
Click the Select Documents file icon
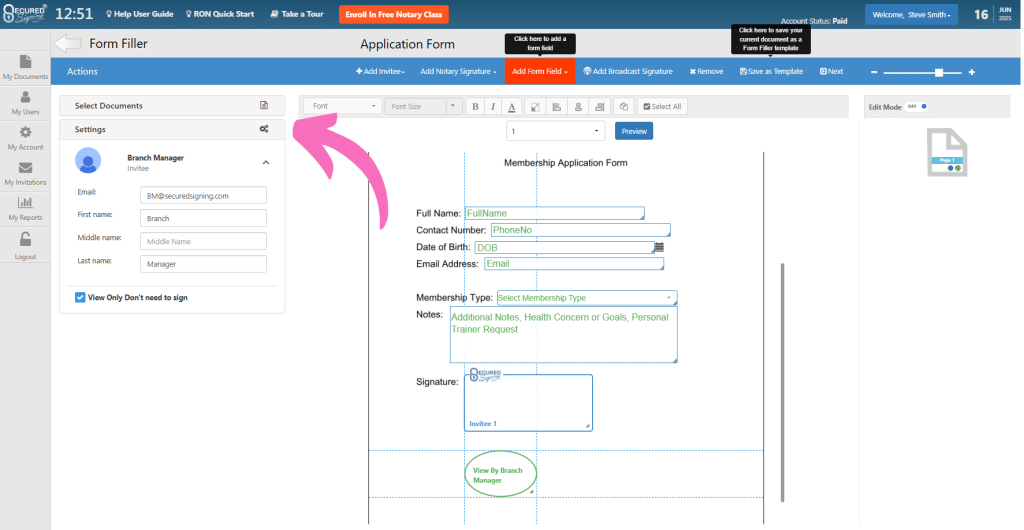[x=264, y=105]
